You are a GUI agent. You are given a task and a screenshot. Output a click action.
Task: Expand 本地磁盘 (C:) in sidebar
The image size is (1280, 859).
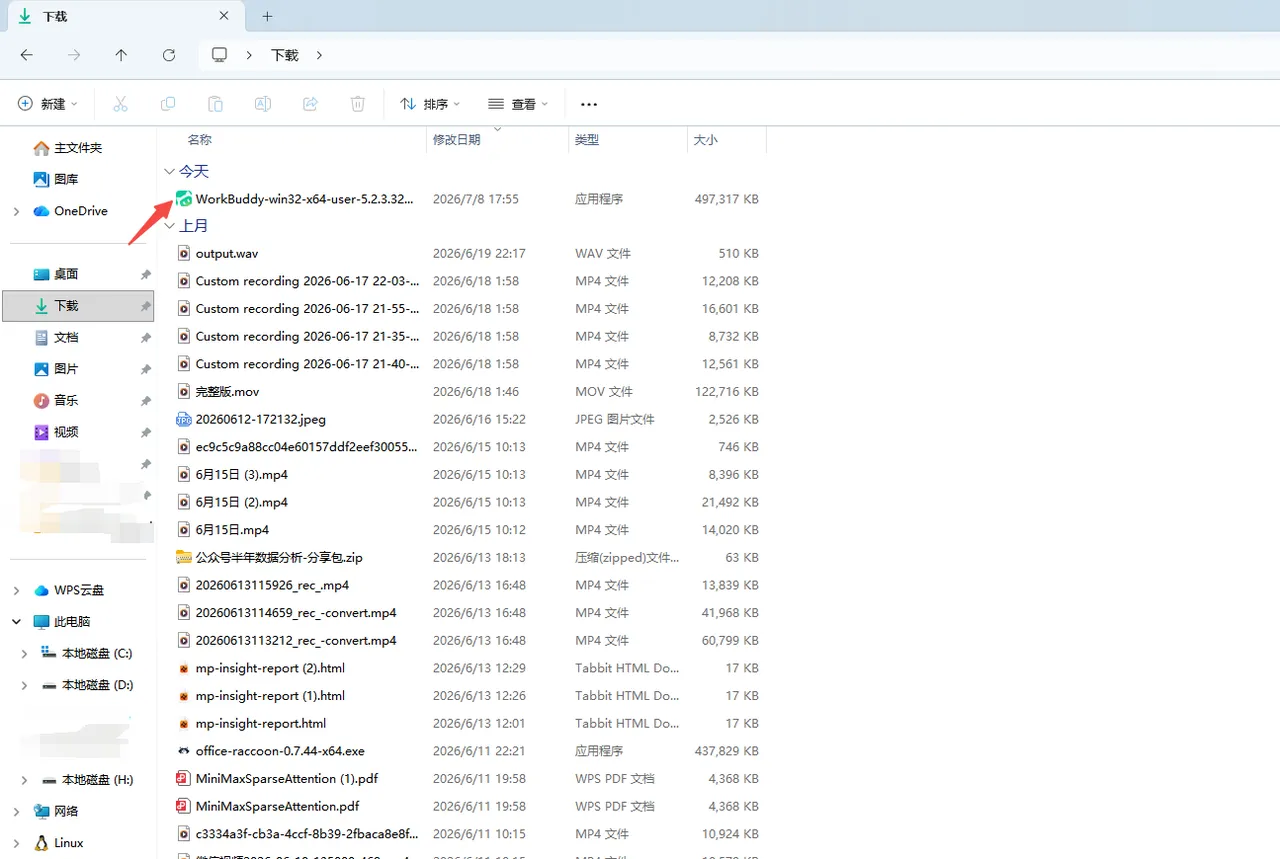tap(25, 654)
